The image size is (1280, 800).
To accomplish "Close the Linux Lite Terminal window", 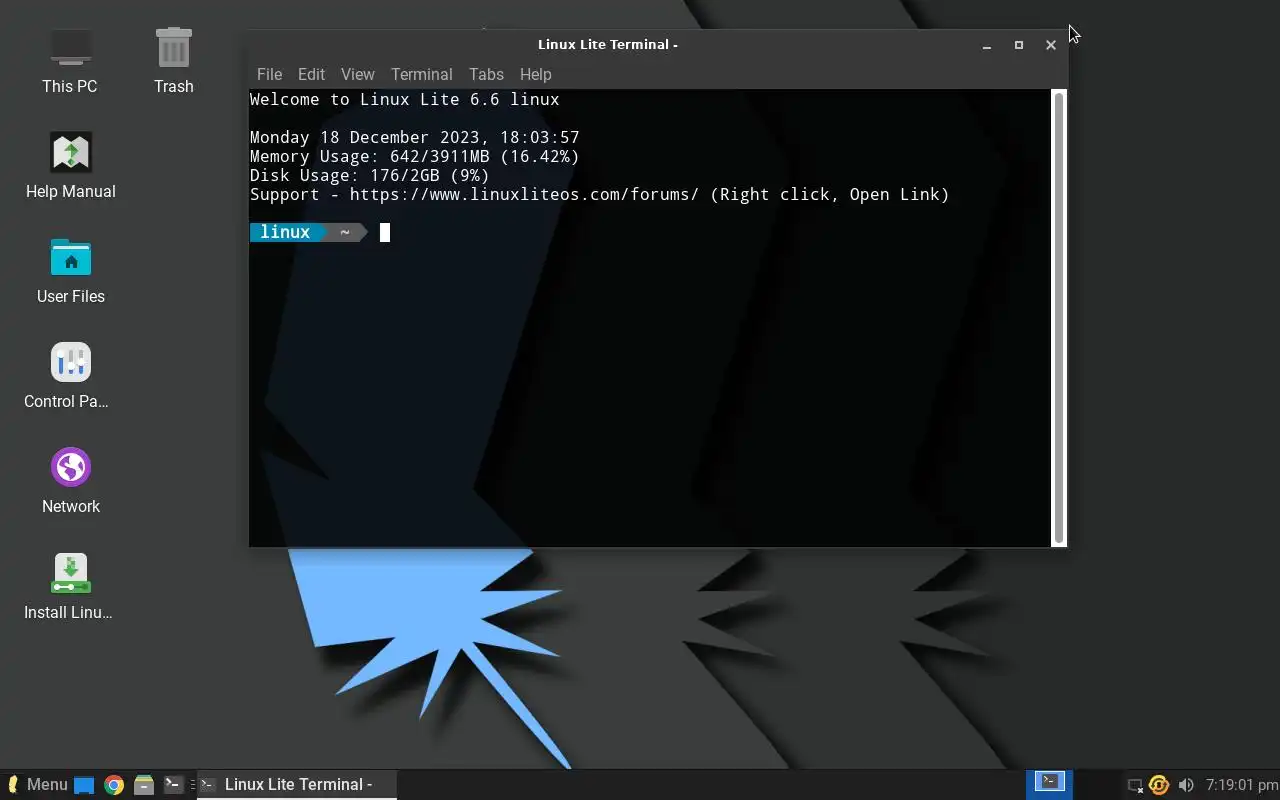I will [x=1051, y=45].
